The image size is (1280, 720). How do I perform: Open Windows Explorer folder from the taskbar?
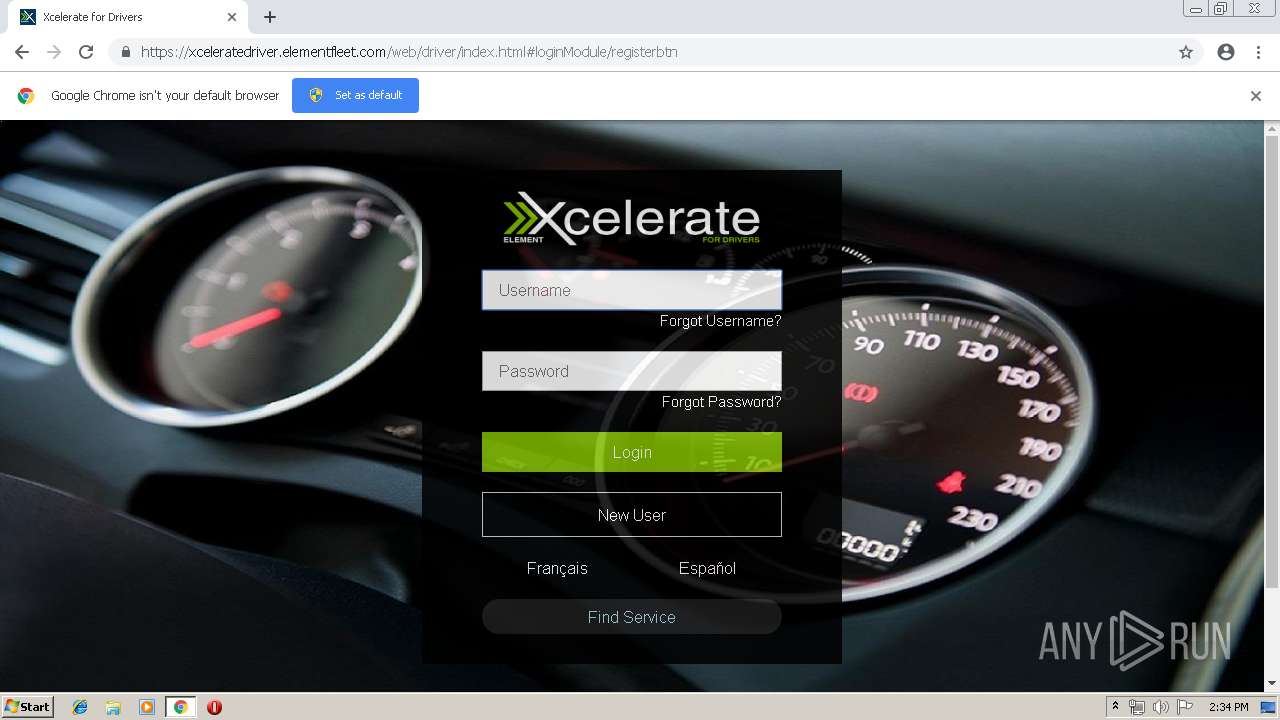click(x=113, y=707)
